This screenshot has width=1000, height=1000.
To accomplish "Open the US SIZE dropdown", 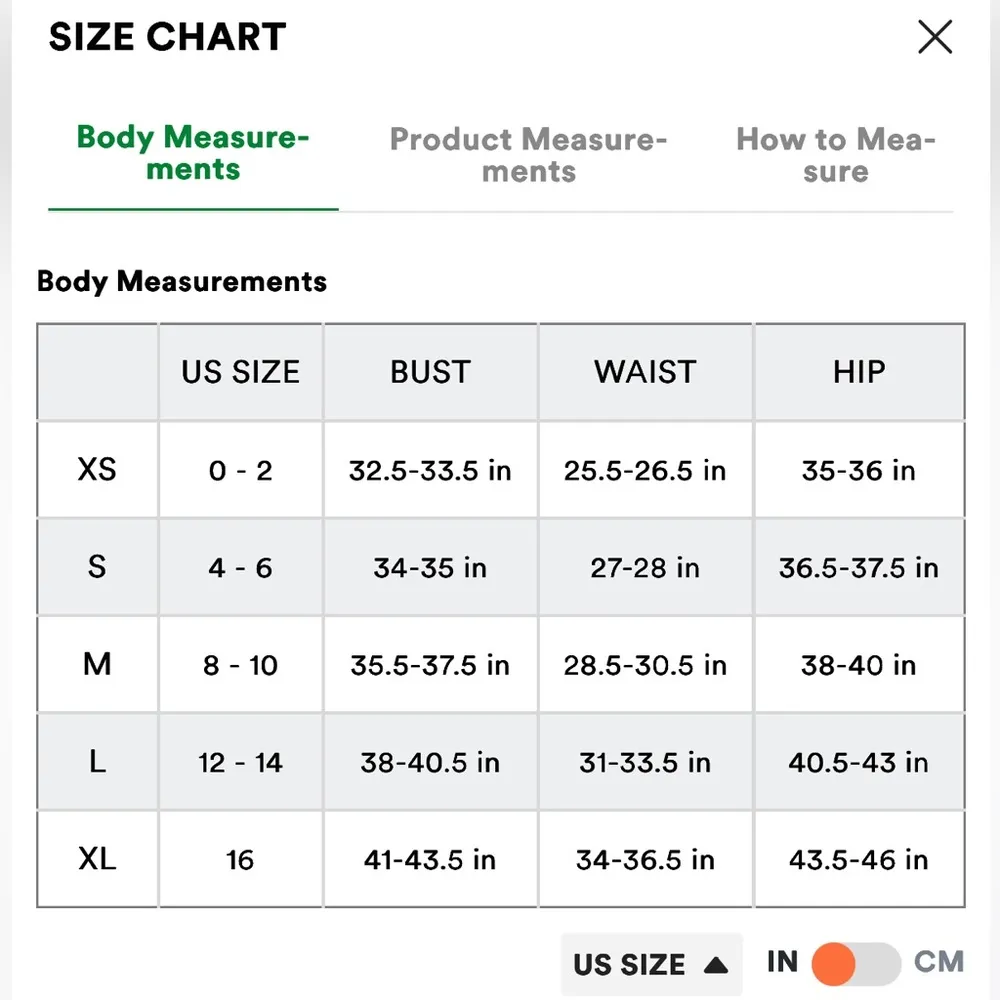I will click(650, 965).
